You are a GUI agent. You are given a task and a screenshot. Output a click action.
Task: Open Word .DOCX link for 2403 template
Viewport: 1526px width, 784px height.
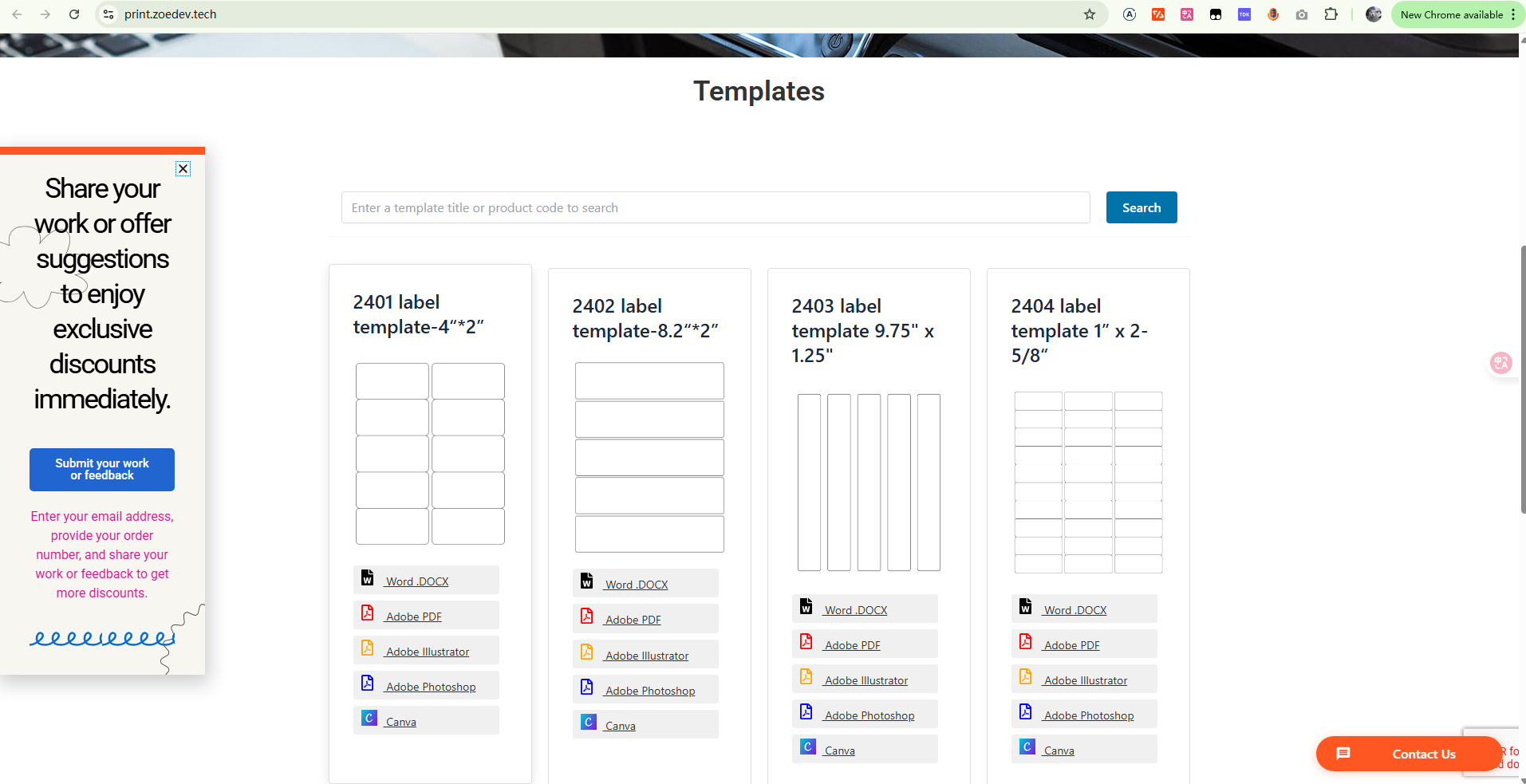[x=856, y=610]
